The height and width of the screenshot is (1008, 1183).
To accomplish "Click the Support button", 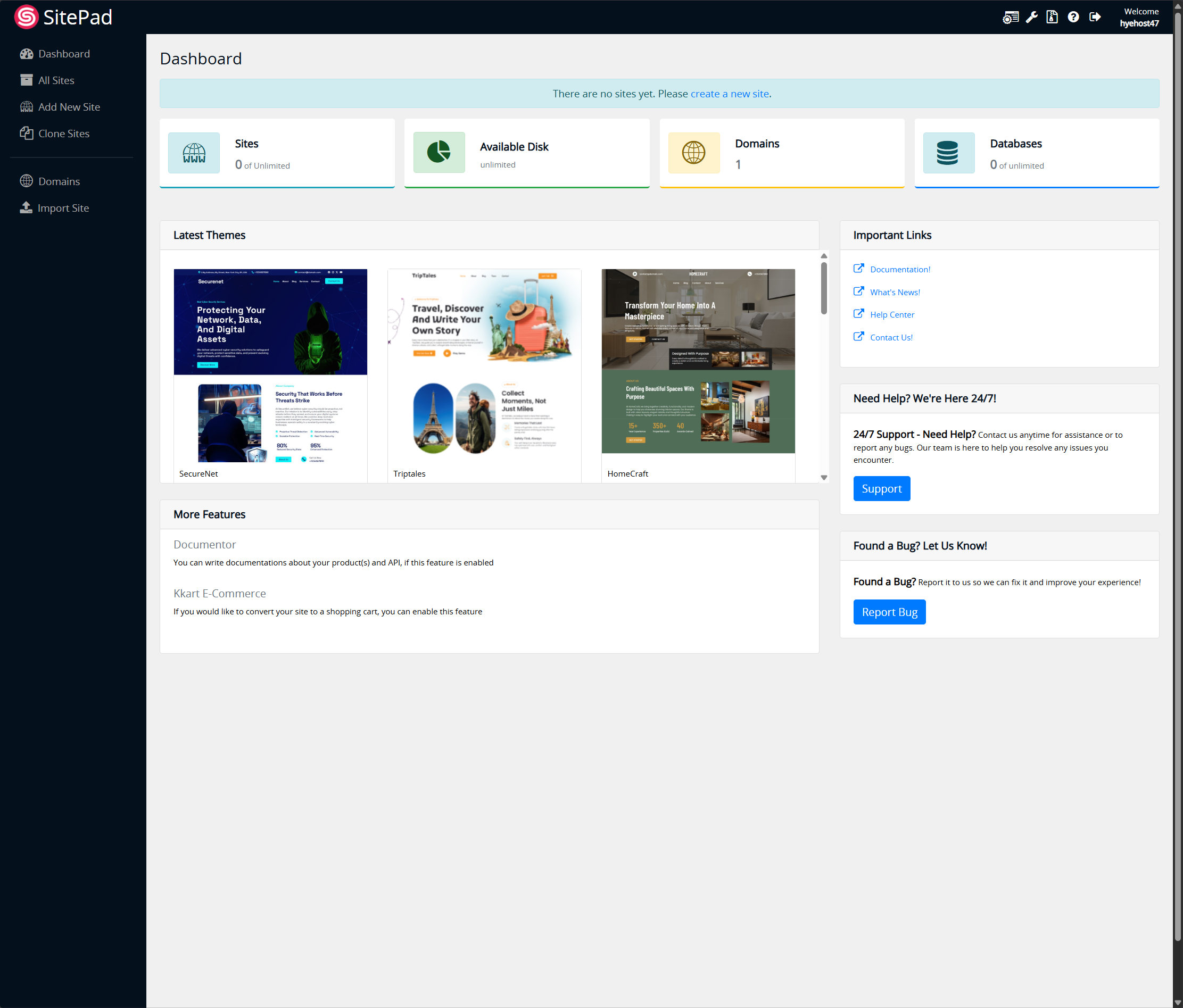I will 881,488.
